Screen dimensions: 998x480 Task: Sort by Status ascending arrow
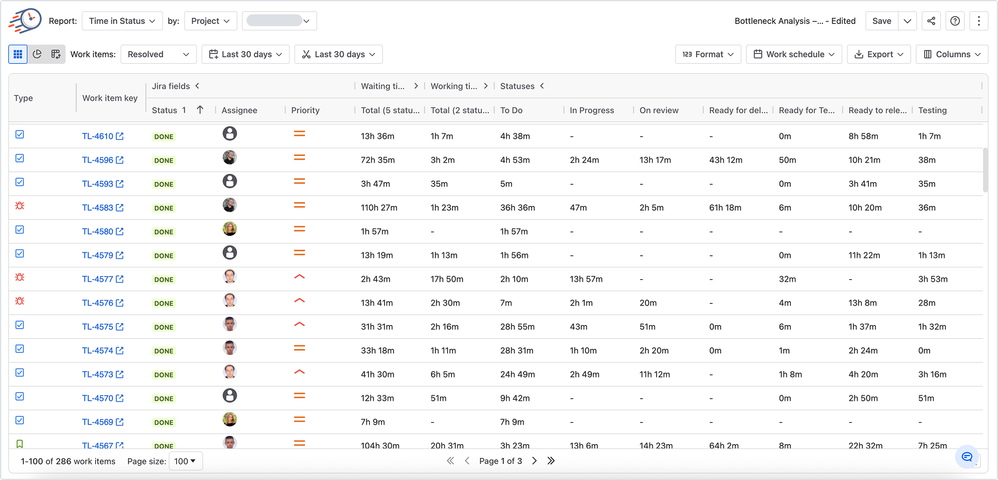point(200,110)
